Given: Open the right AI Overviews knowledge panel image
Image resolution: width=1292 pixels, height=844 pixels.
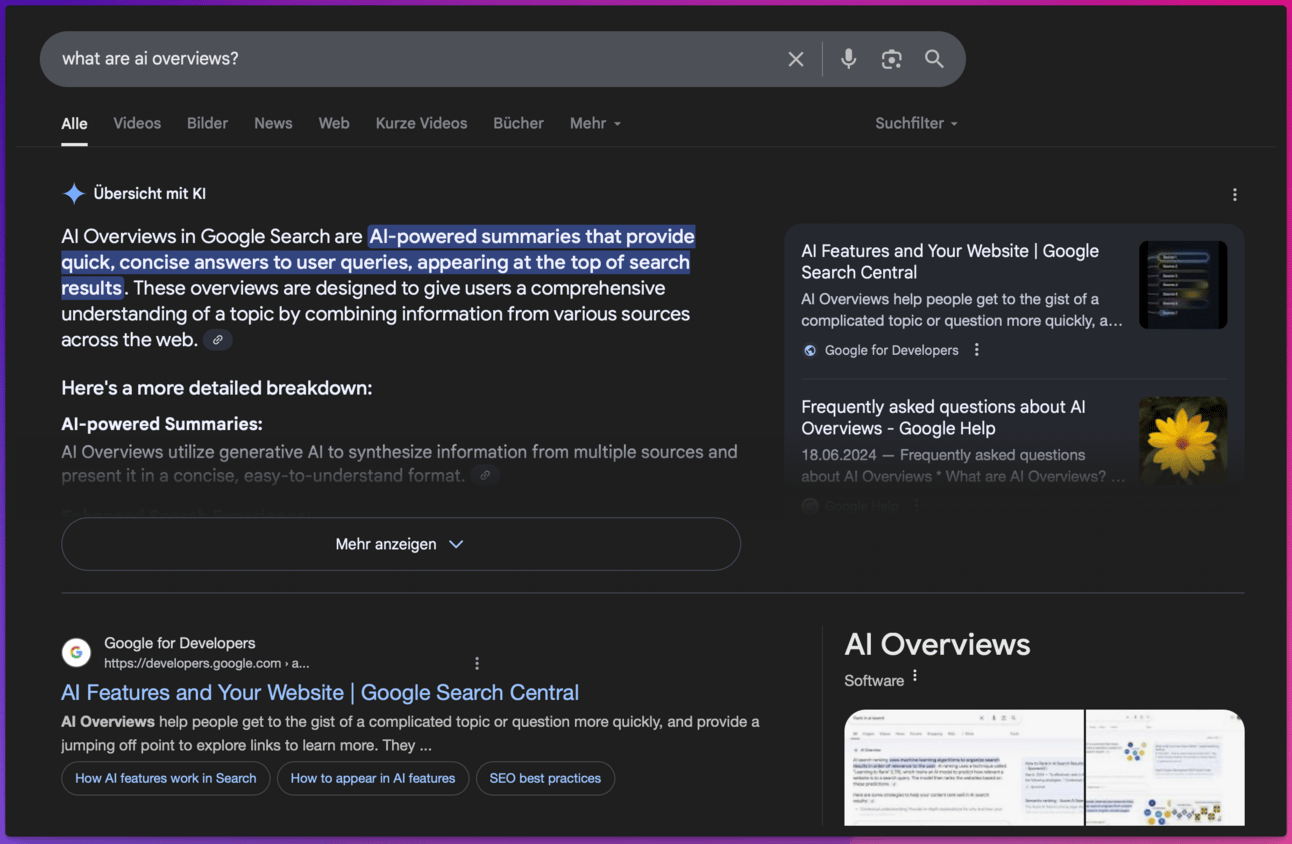Looking at the screenshot, I should tap(1165, 768).
